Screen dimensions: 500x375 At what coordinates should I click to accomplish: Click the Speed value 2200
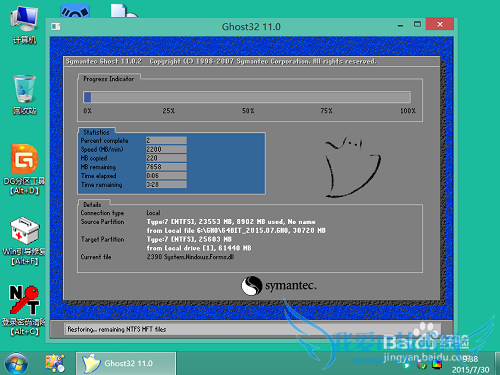(166, 149)
